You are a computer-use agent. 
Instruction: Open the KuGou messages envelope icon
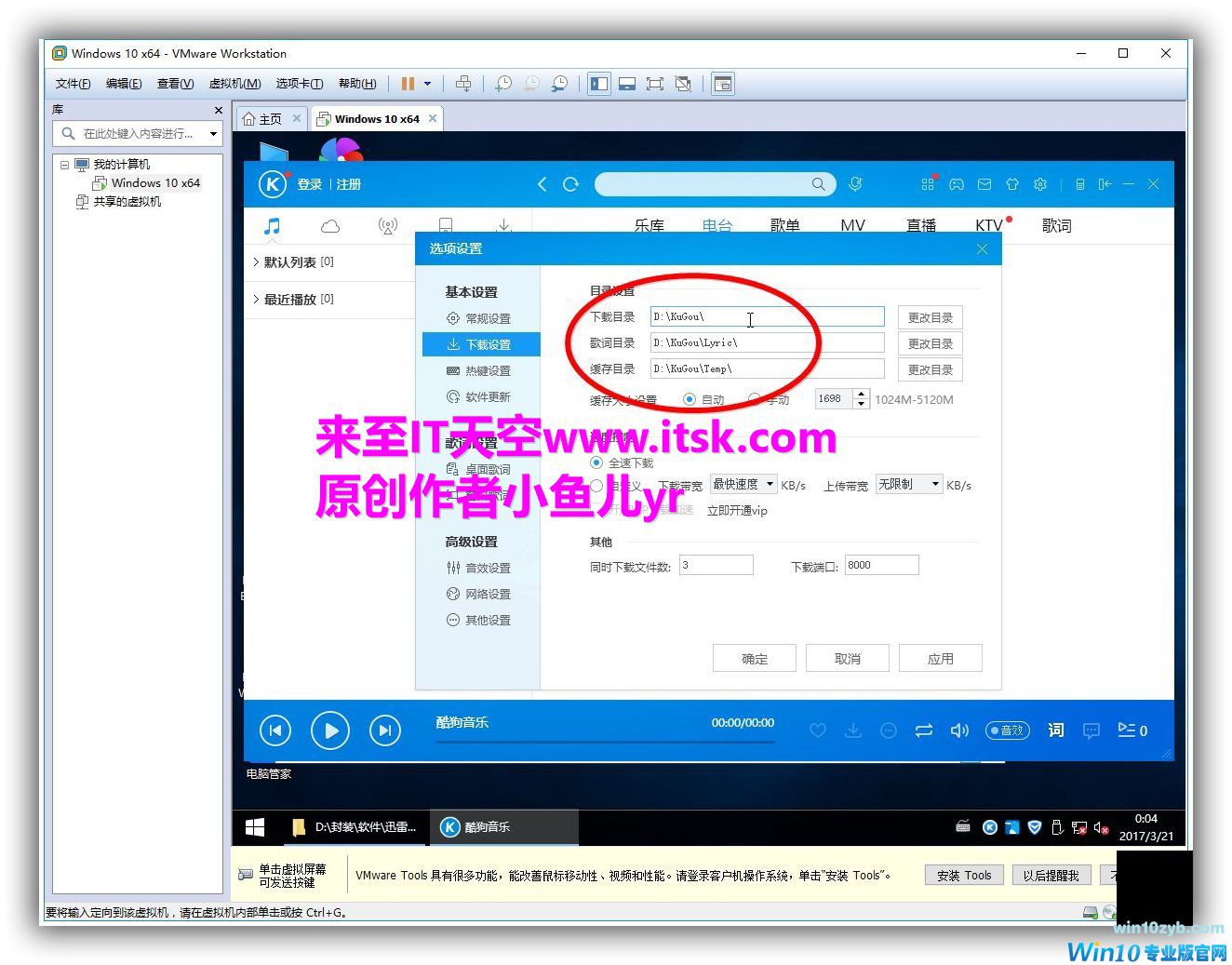click(x=984, y=184)
